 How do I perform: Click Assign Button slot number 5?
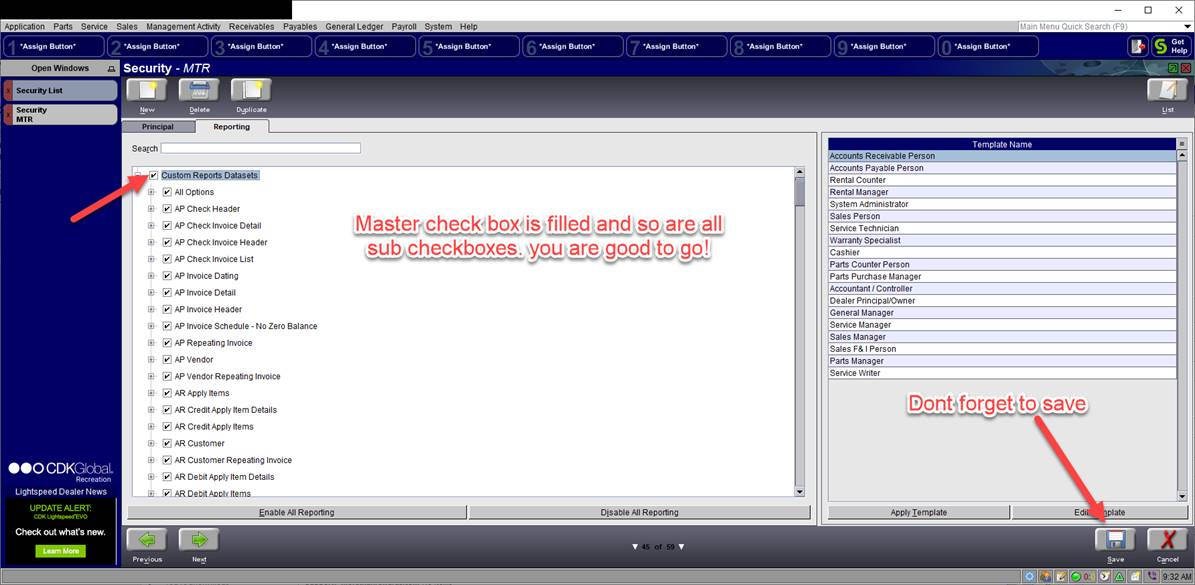468,46
